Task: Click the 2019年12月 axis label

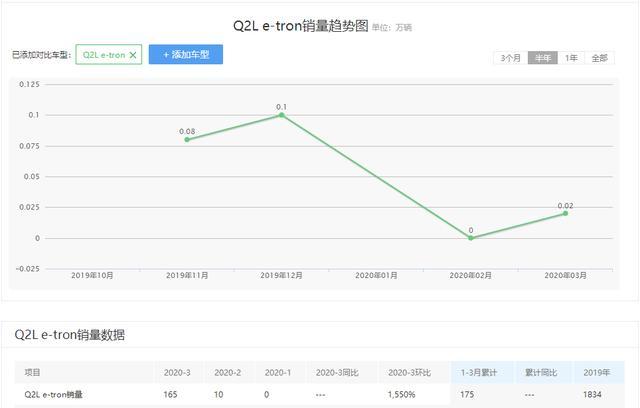Action: click(282, 275)
